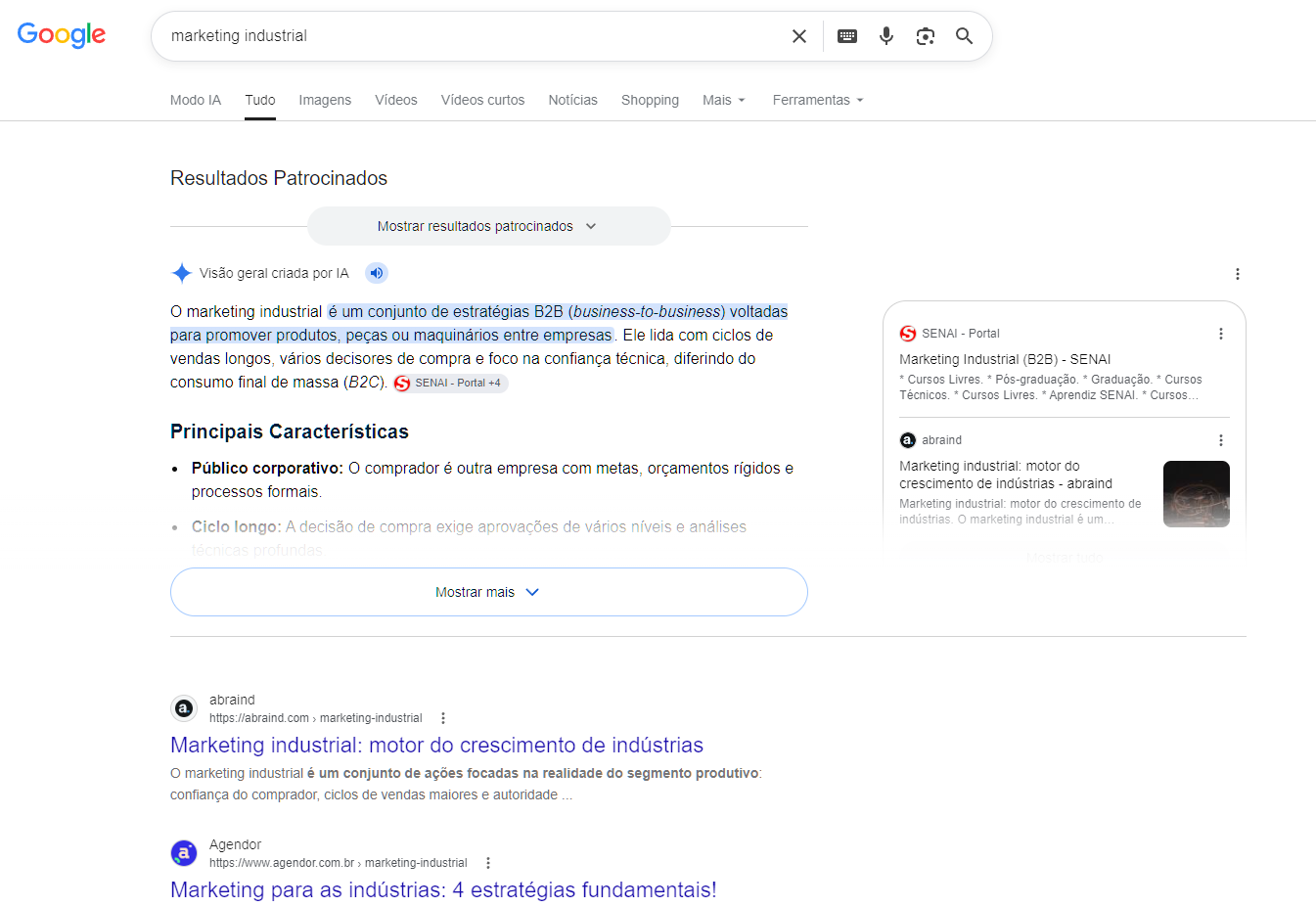Screen dimensions: 1316x907
Task: Click the abraind site name in result
Action: click(x=232, y=700)
